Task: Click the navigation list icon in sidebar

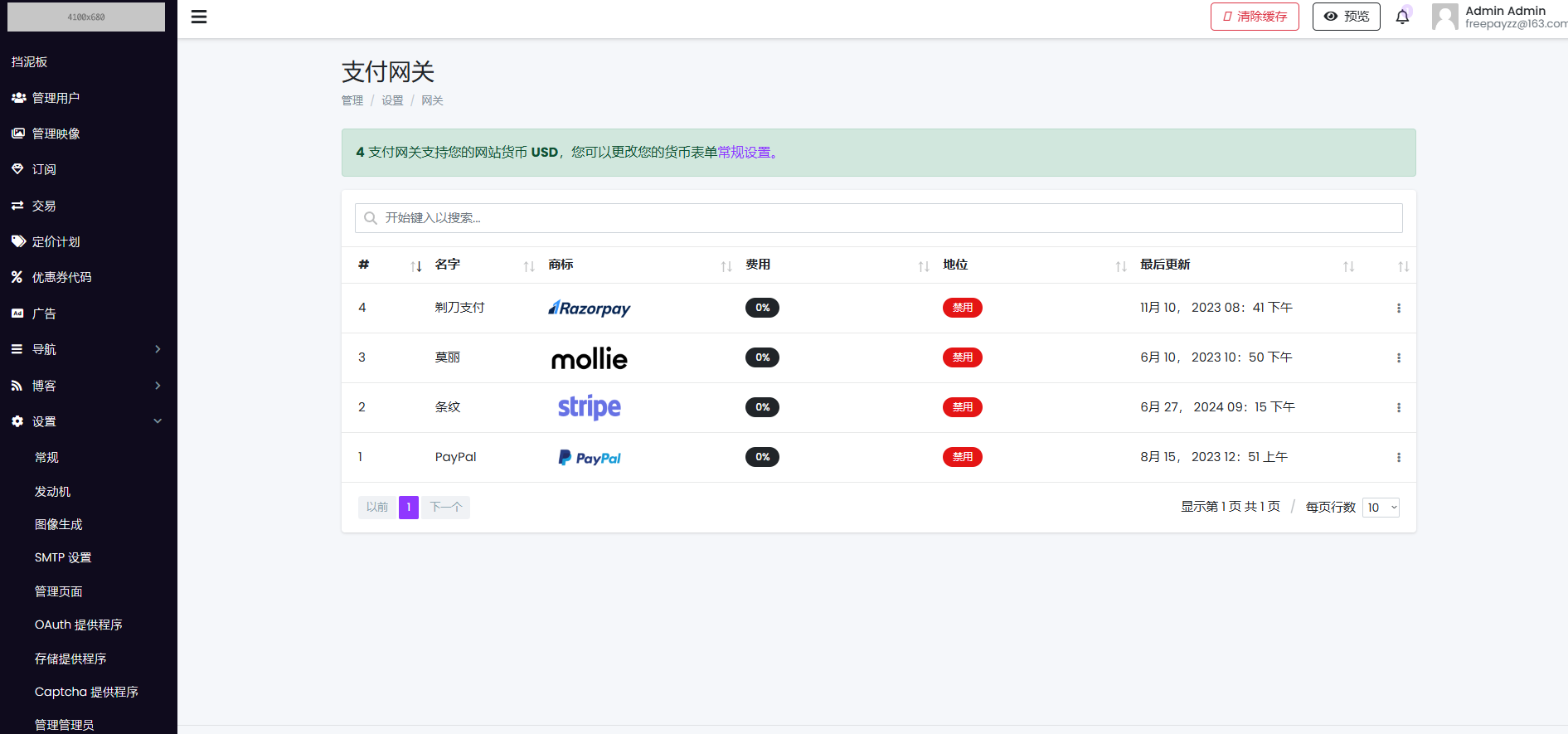Action: click(x=17, y=349)
